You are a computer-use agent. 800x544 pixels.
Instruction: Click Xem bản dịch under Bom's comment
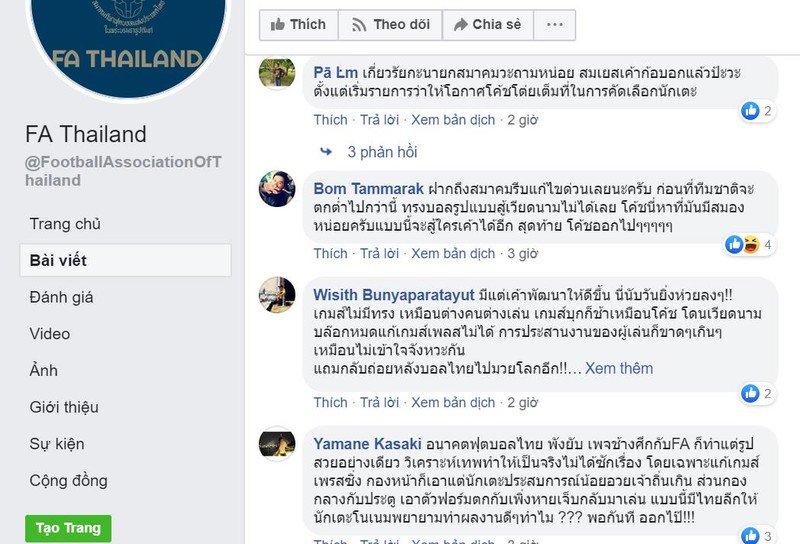453,254
